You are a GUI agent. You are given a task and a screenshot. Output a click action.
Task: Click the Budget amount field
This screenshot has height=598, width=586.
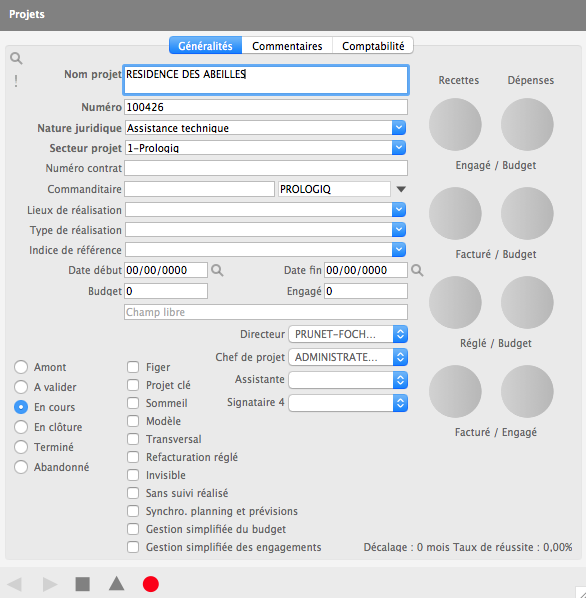point(166,291)
